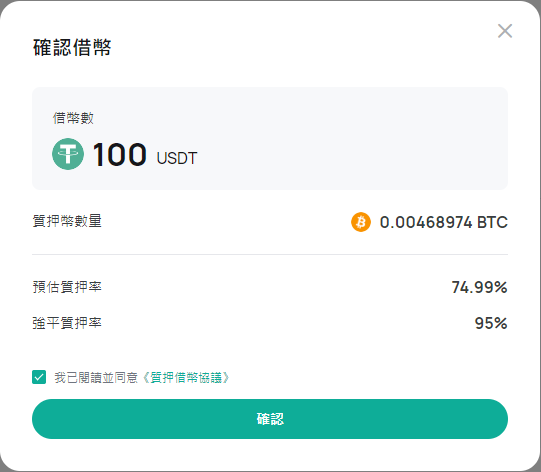Click the 強平質押率 label
541x472 pixels.
pos(67,323)
